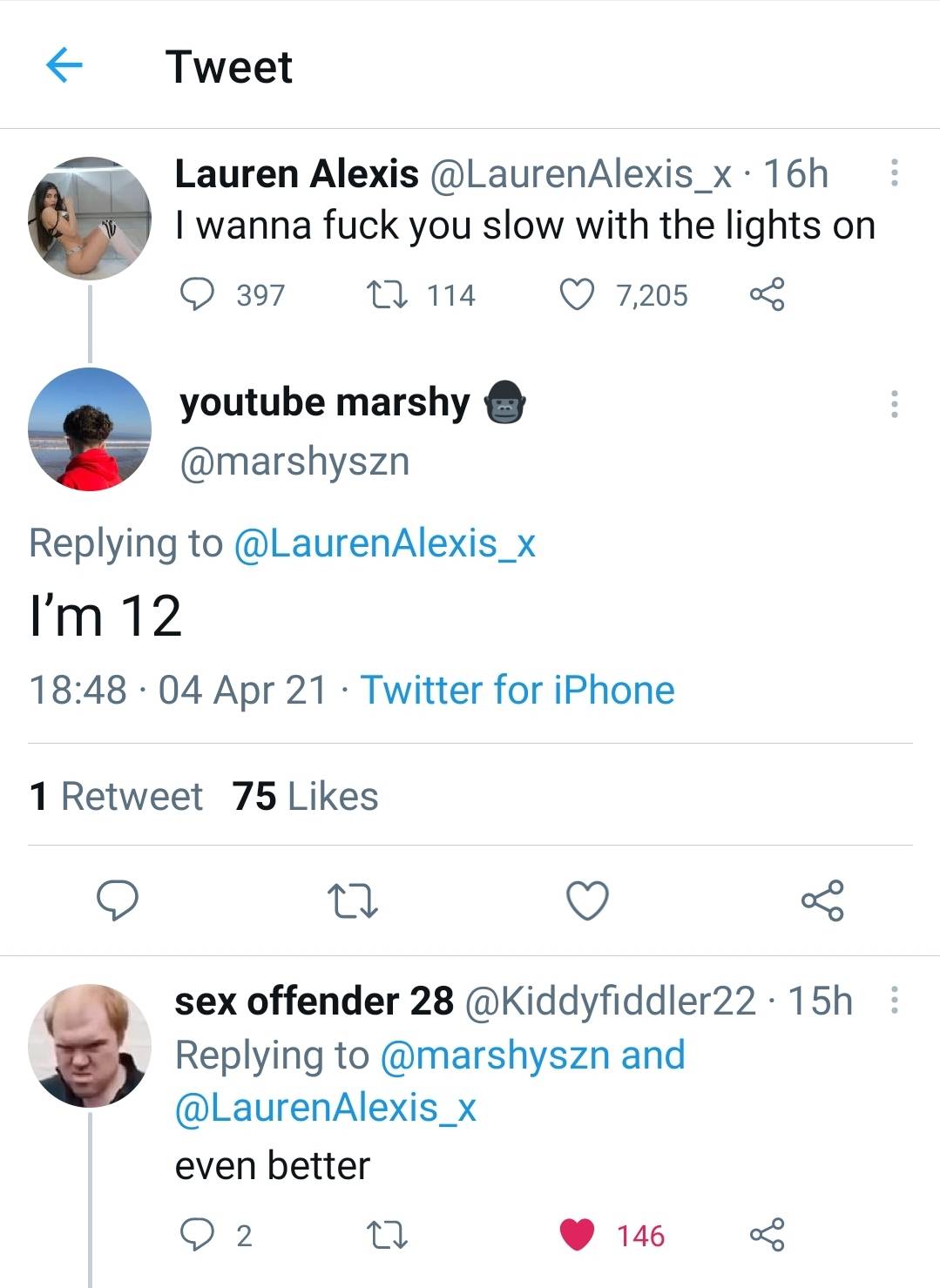940x1288 pixels.
Task: Reply to Lauren Alexis's tweet
Action: [x=198, y=294]
